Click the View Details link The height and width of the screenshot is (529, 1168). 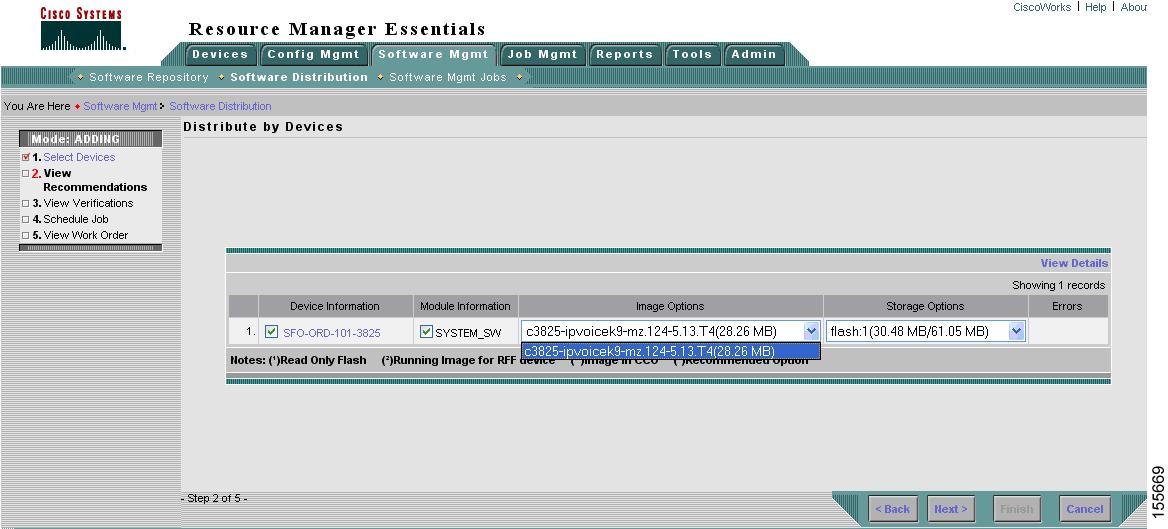tap(1074, 263)
